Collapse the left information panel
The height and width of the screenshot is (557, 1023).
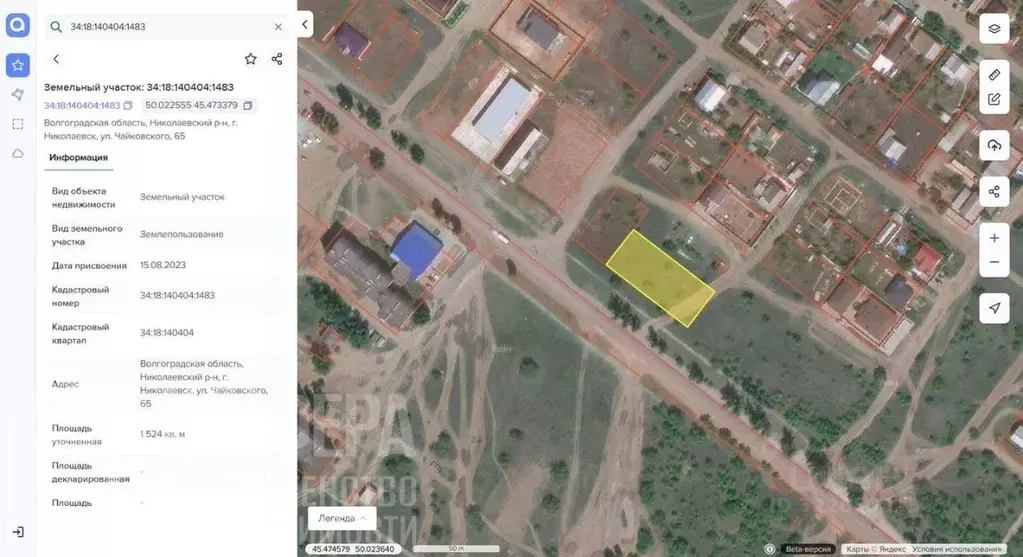pyautogui.click(x=305, y=25)
